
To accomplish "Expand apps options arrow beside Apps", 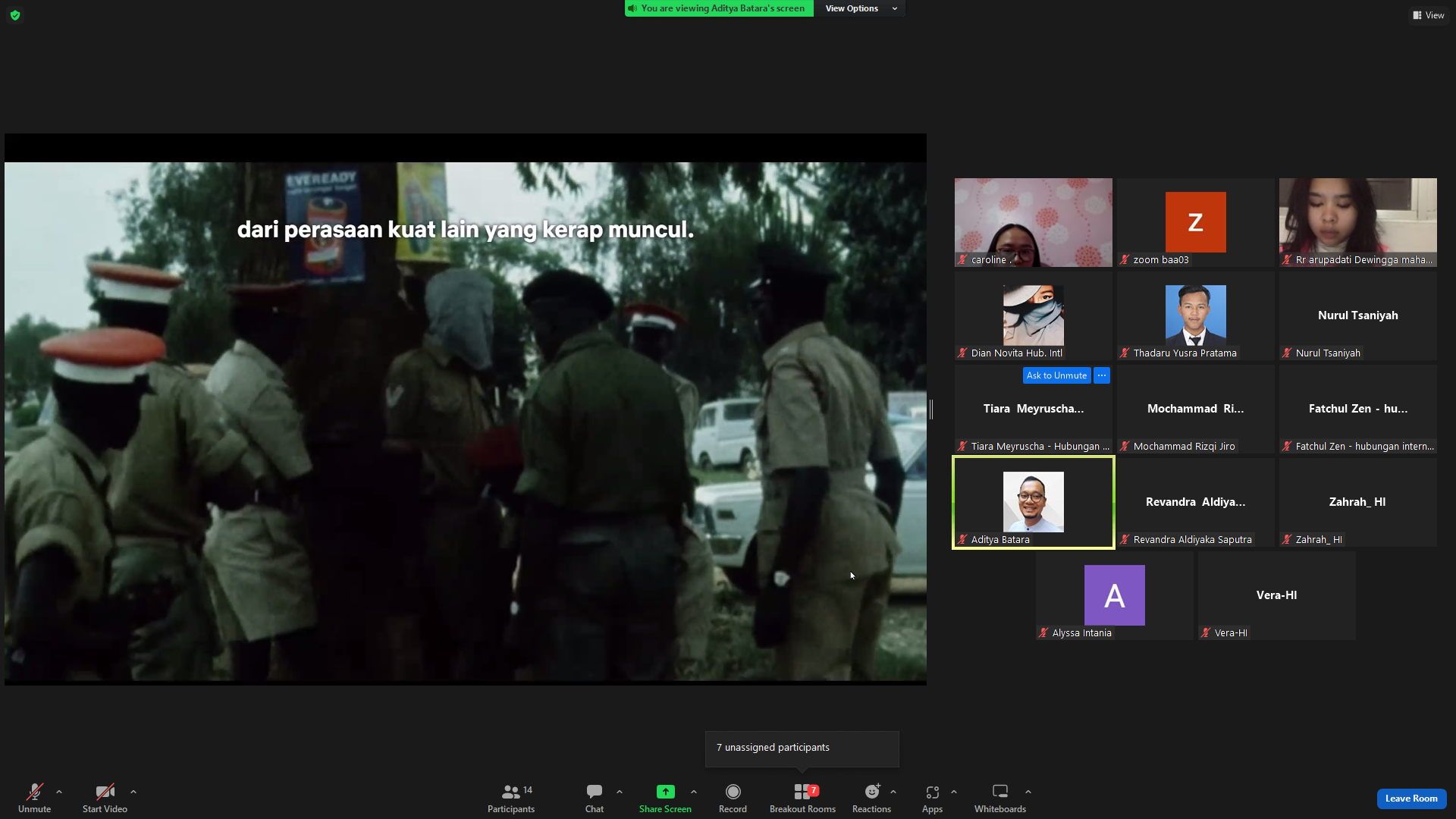I will 954,792.
